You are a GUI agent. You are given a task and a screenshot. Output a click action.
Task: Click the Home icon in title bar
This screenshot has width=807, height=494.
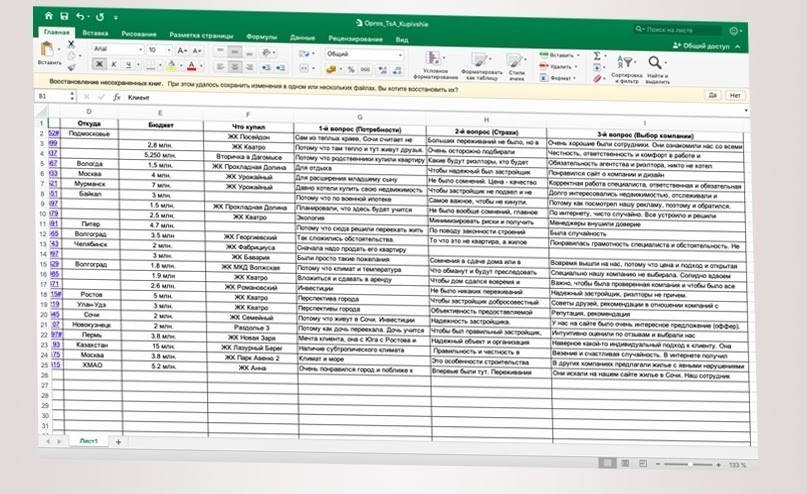[48, 16]
